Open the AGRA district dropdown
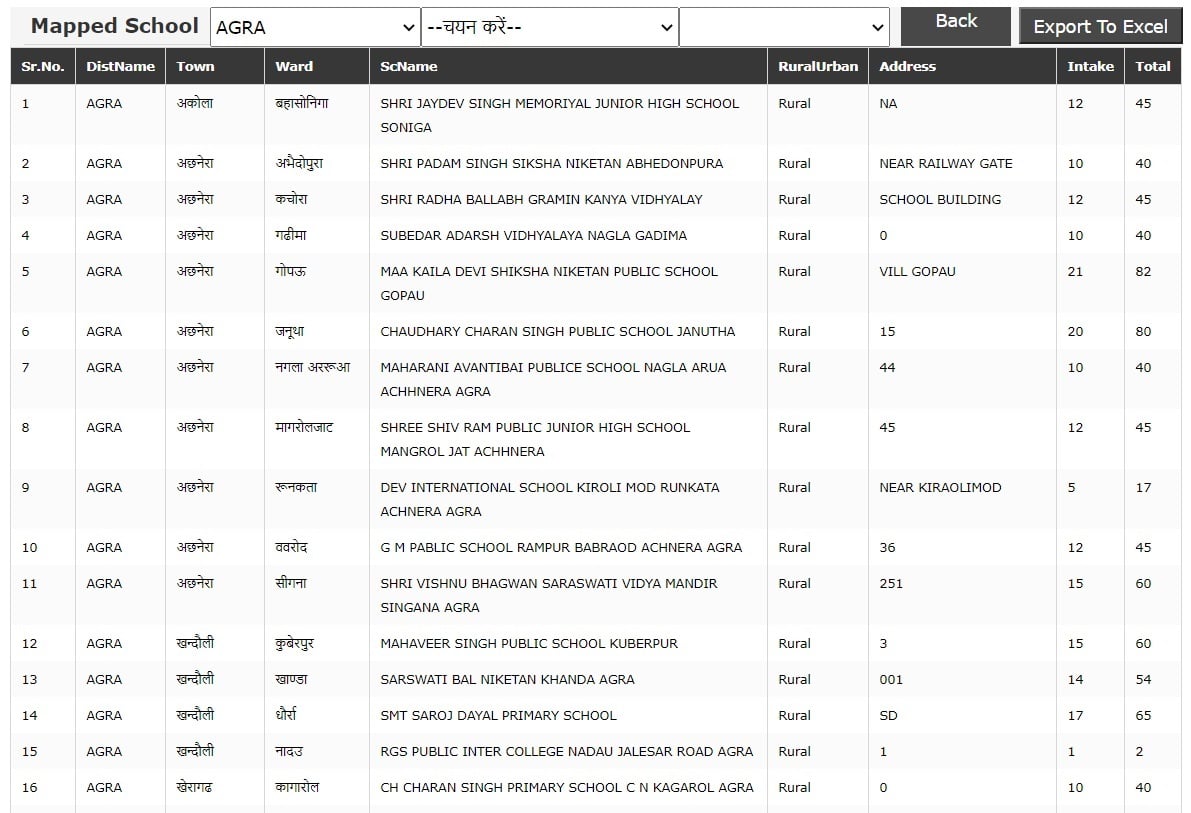Viewport: 1191px width, 813px height. pyautogui.click(x=314, y=27)
